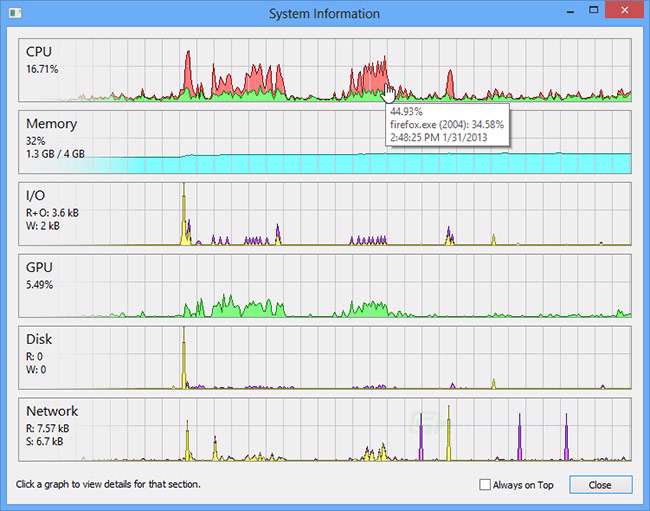
Task: Click the firefox.exe tooltip over the CPU graph
Action: 447,124
